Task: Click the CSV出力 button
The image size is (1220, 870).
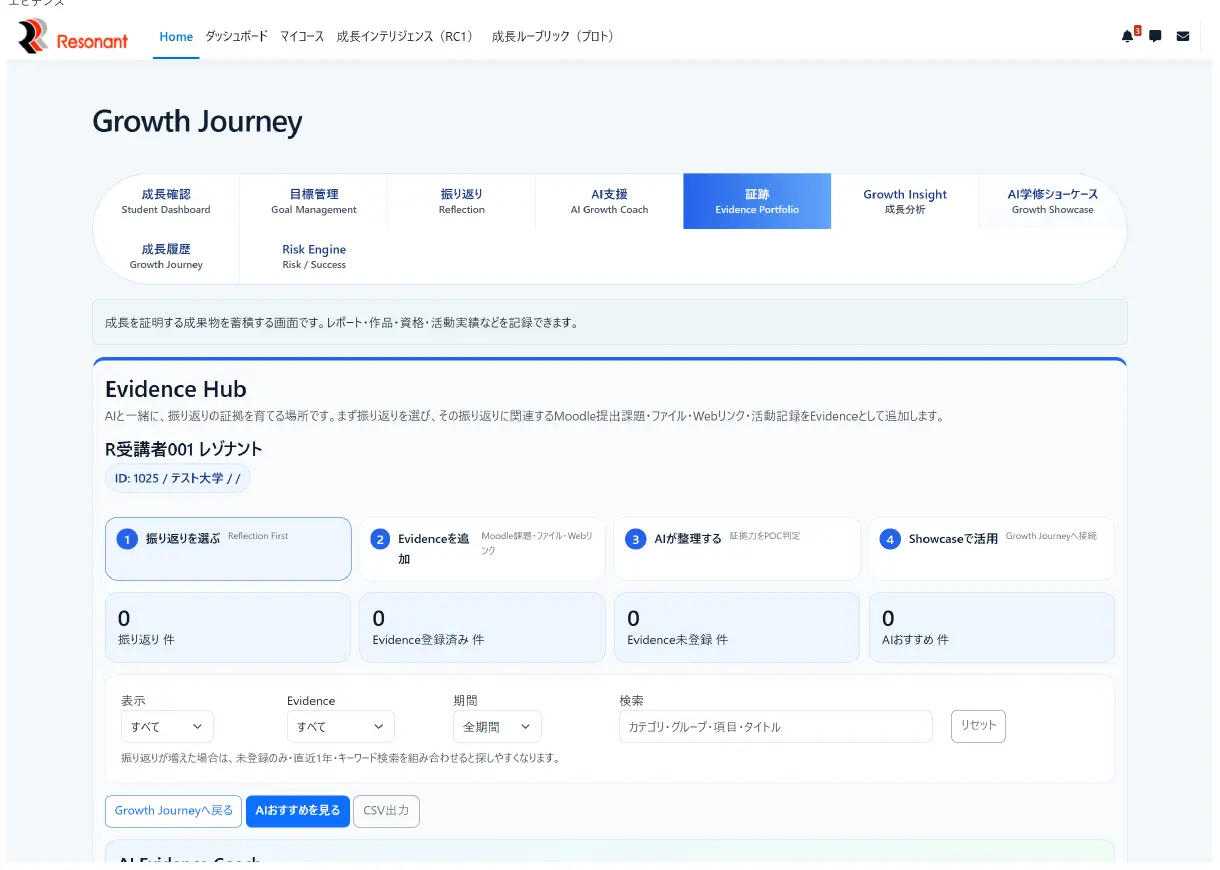Action: pyautogui.click(x=386, y=811)
